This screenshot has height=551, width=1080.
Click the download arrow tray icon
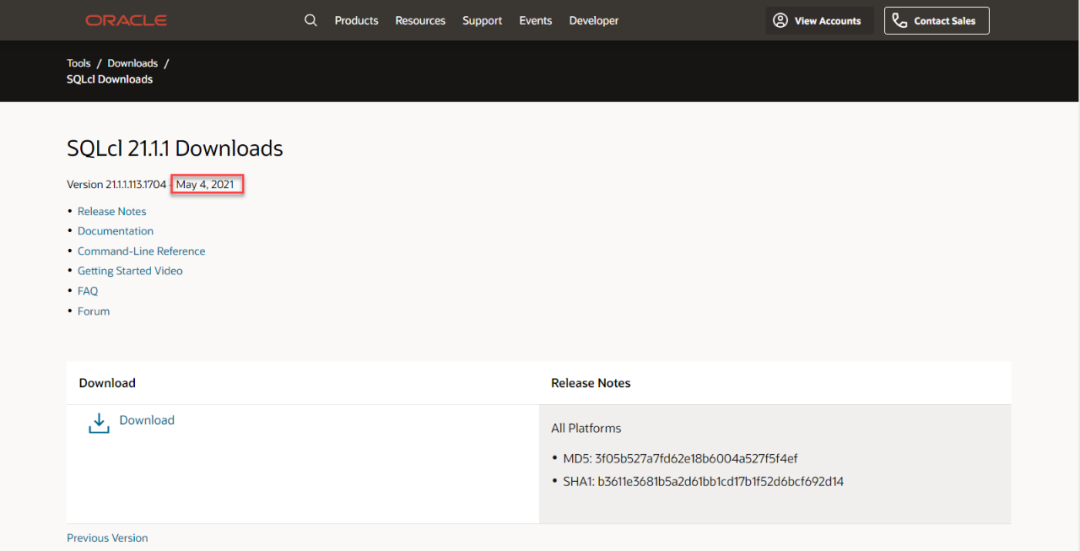99,423
